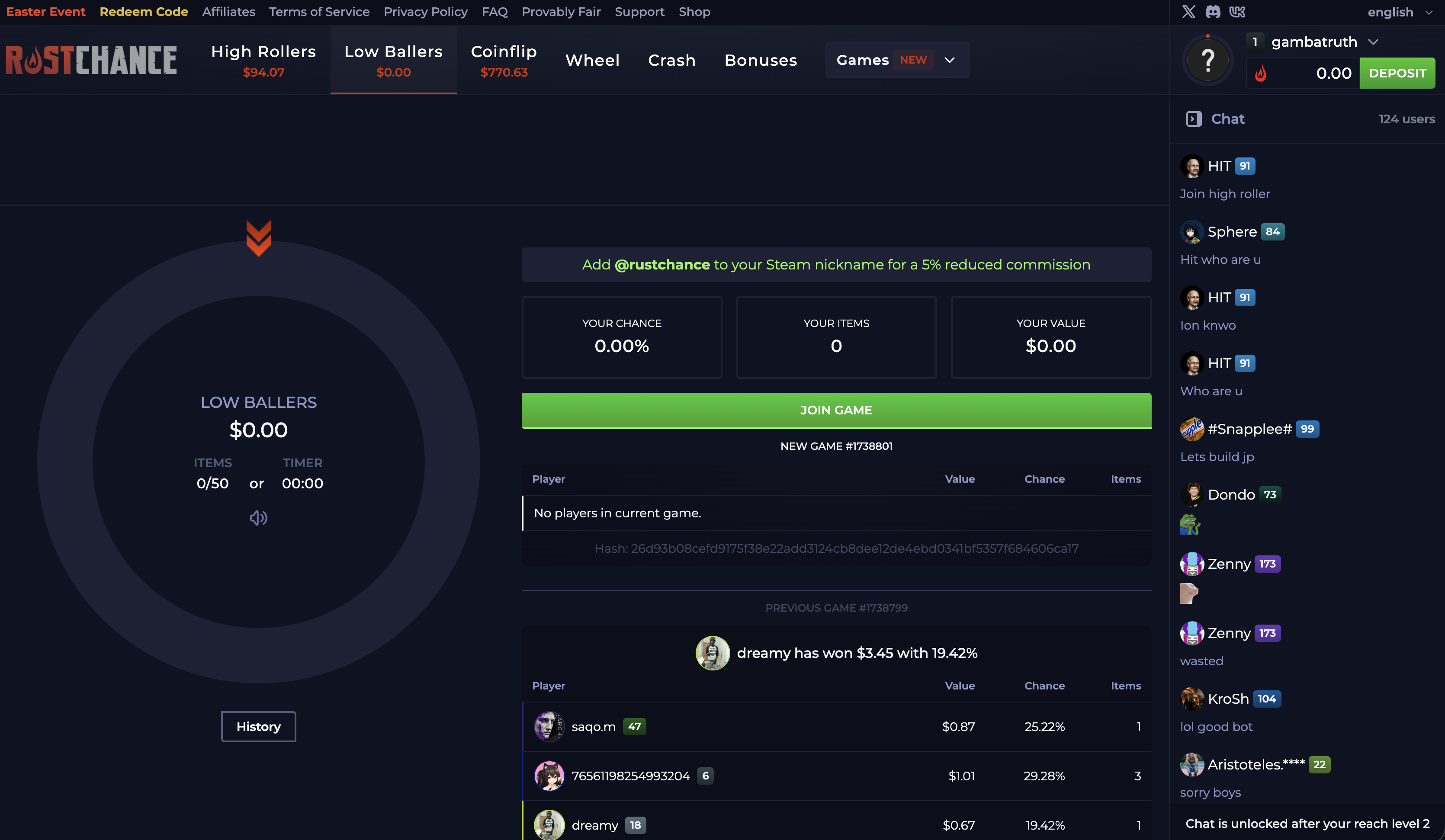Screen dimensions: 1445x840
Task: Open the Bonuses page
Action: pos(760,60)
